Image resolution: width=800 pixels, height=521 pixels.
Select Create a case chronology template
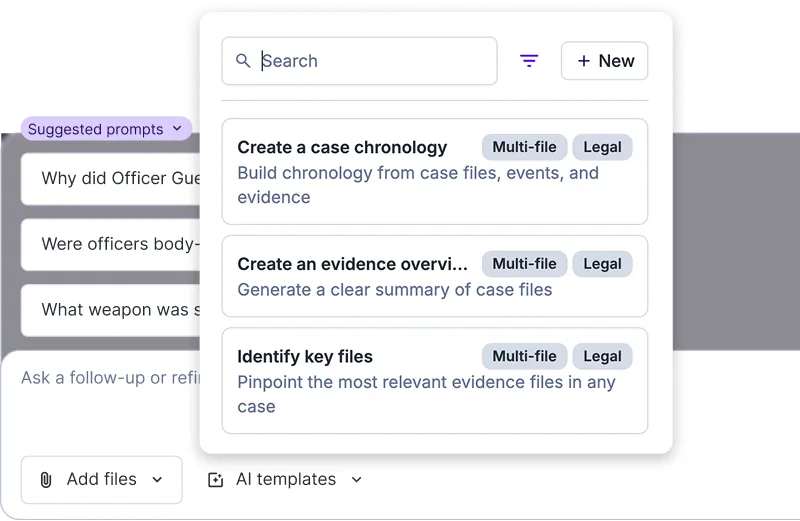435,171
